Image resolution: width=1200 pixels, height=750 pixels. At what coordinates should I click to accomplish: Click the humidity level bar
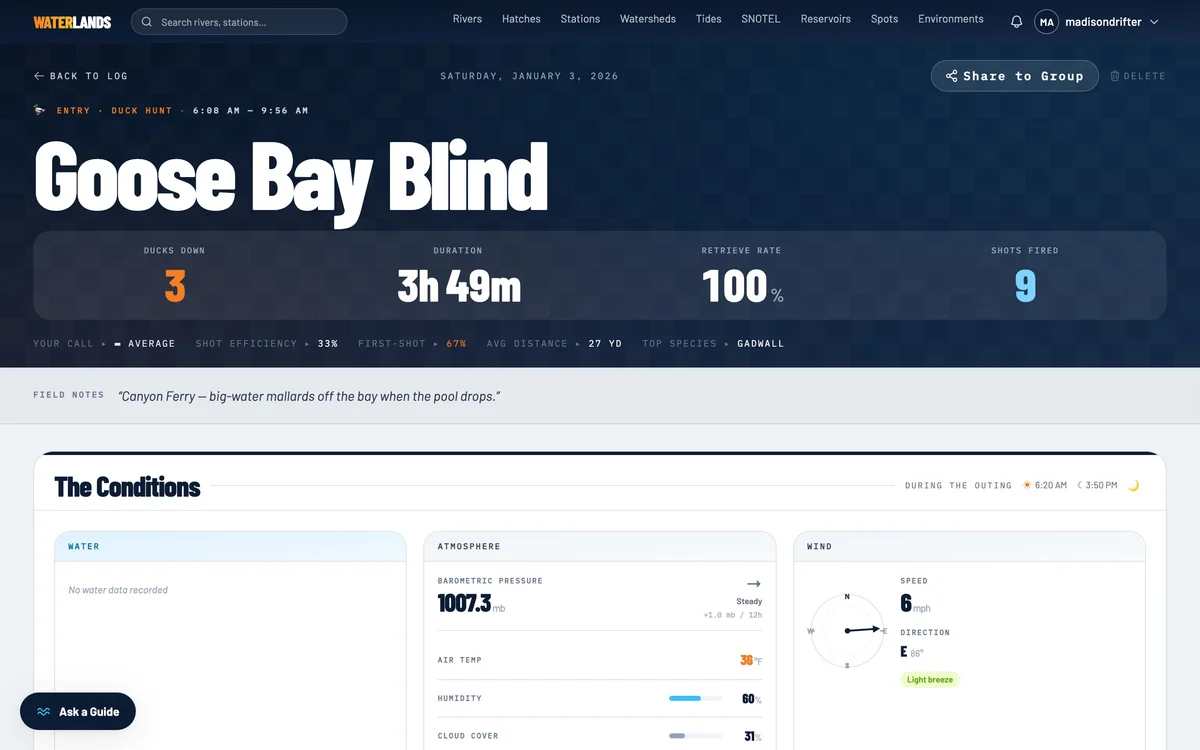pyautogui.click(x=695, y=698)
